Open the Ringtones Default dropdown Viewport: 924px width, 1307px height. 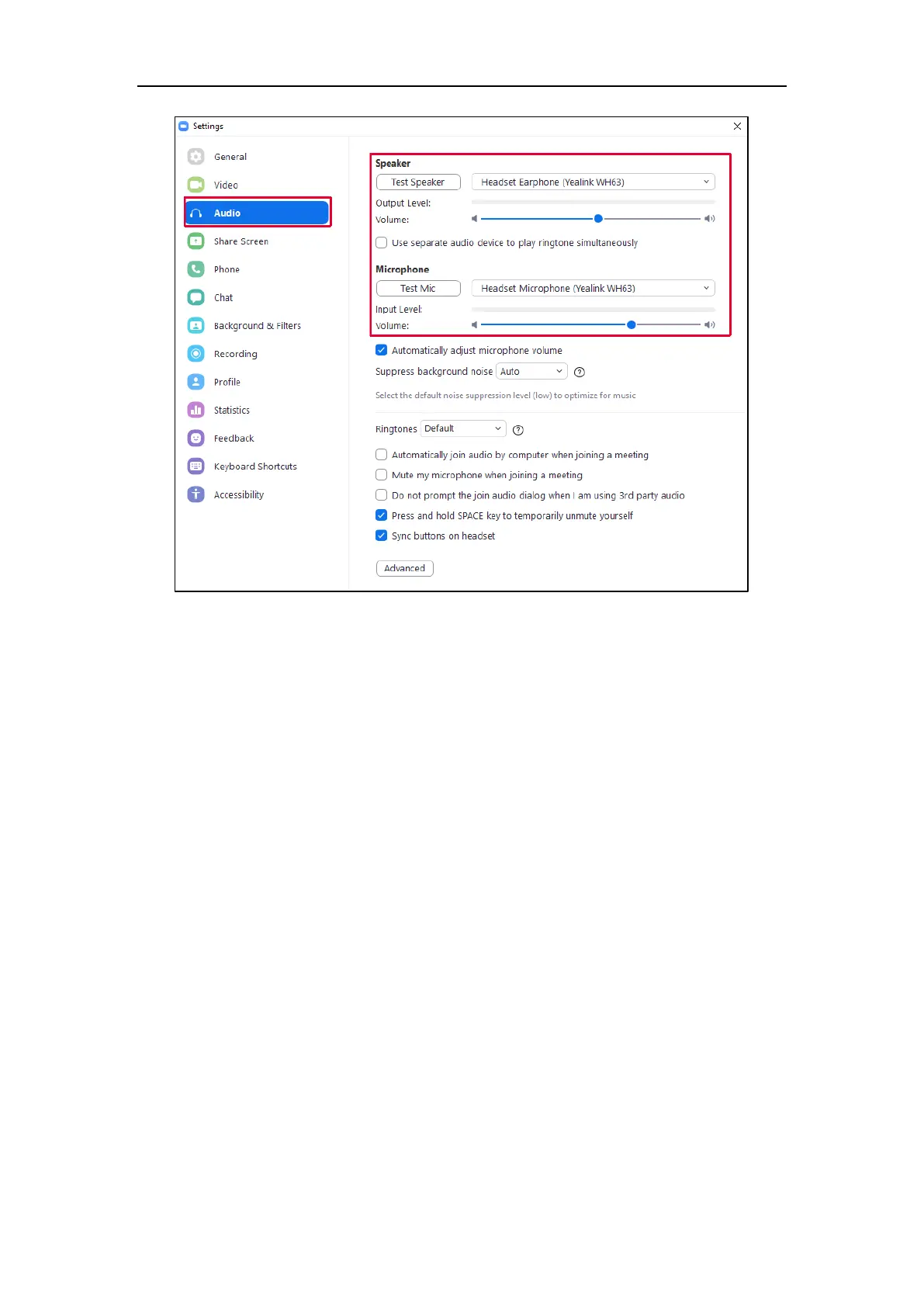click(x=463, y=428)
